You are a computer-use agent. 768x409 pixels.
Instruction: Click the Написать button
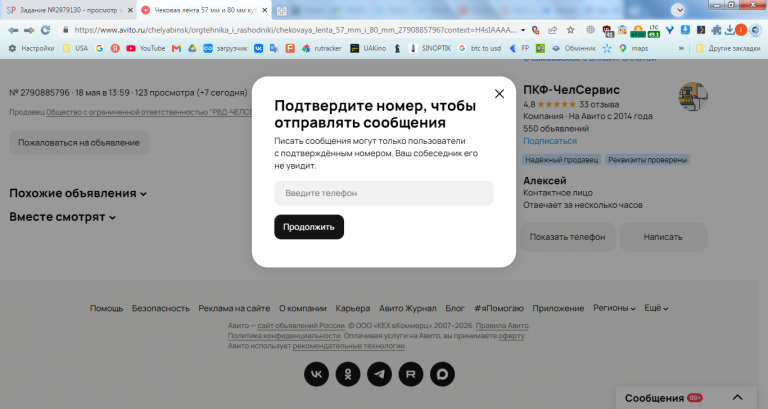[x=663, y=237]
